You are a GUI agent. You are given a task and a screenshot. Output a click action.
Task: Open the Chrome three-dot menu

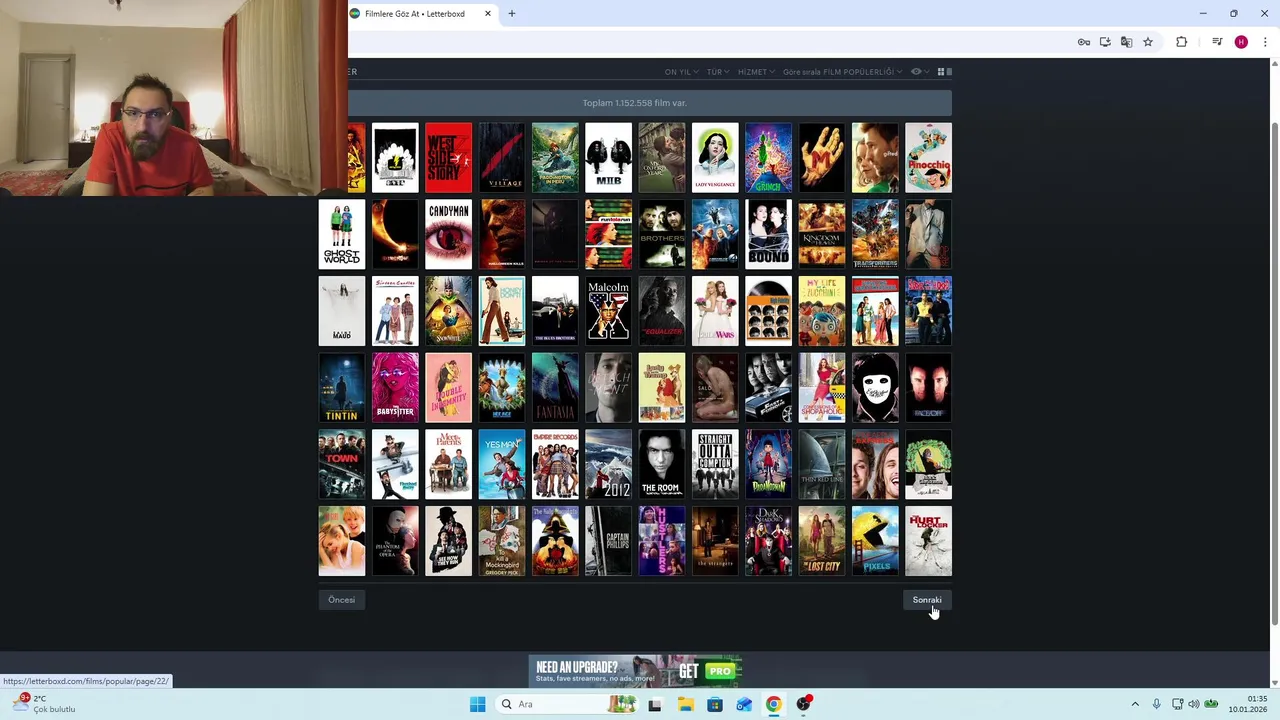(1265, 42)
